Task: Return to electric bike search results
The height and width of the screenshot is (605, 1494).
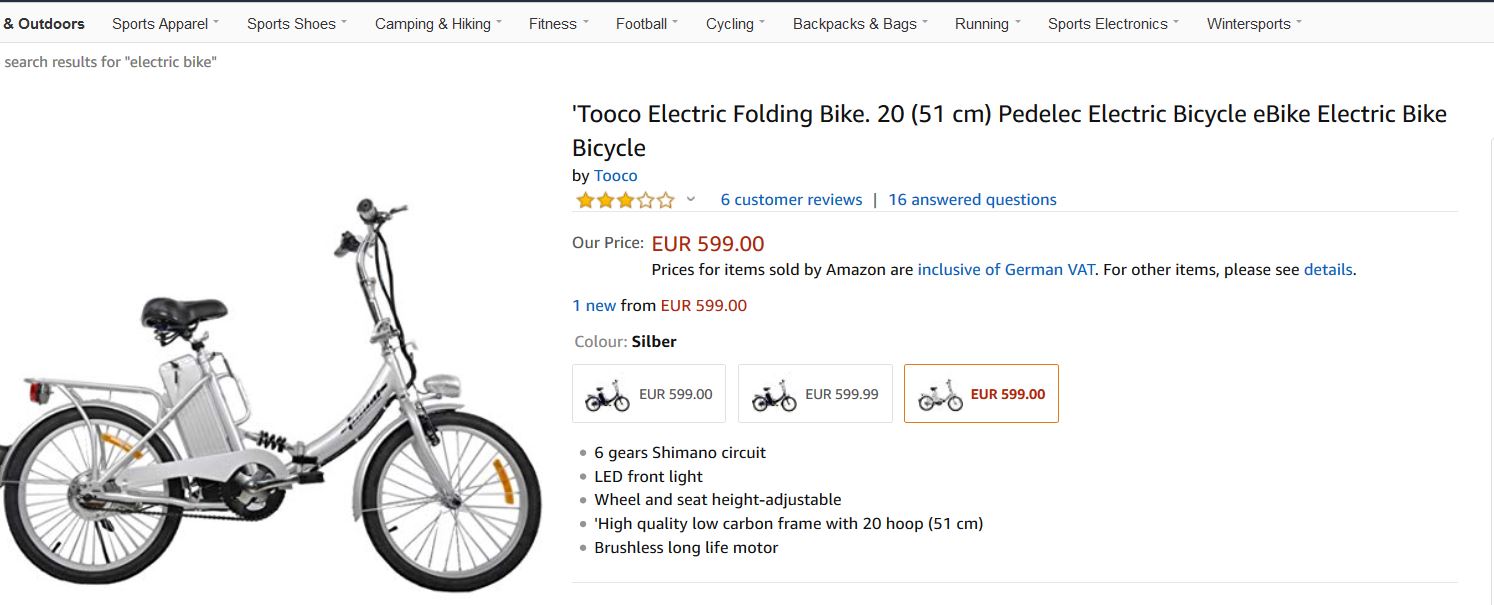Action: click(x=110, y=62)
